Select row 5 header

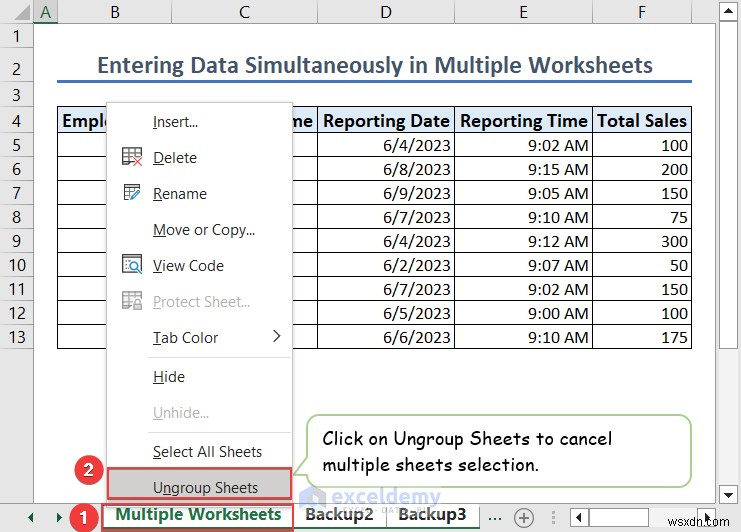coord(17,145)
